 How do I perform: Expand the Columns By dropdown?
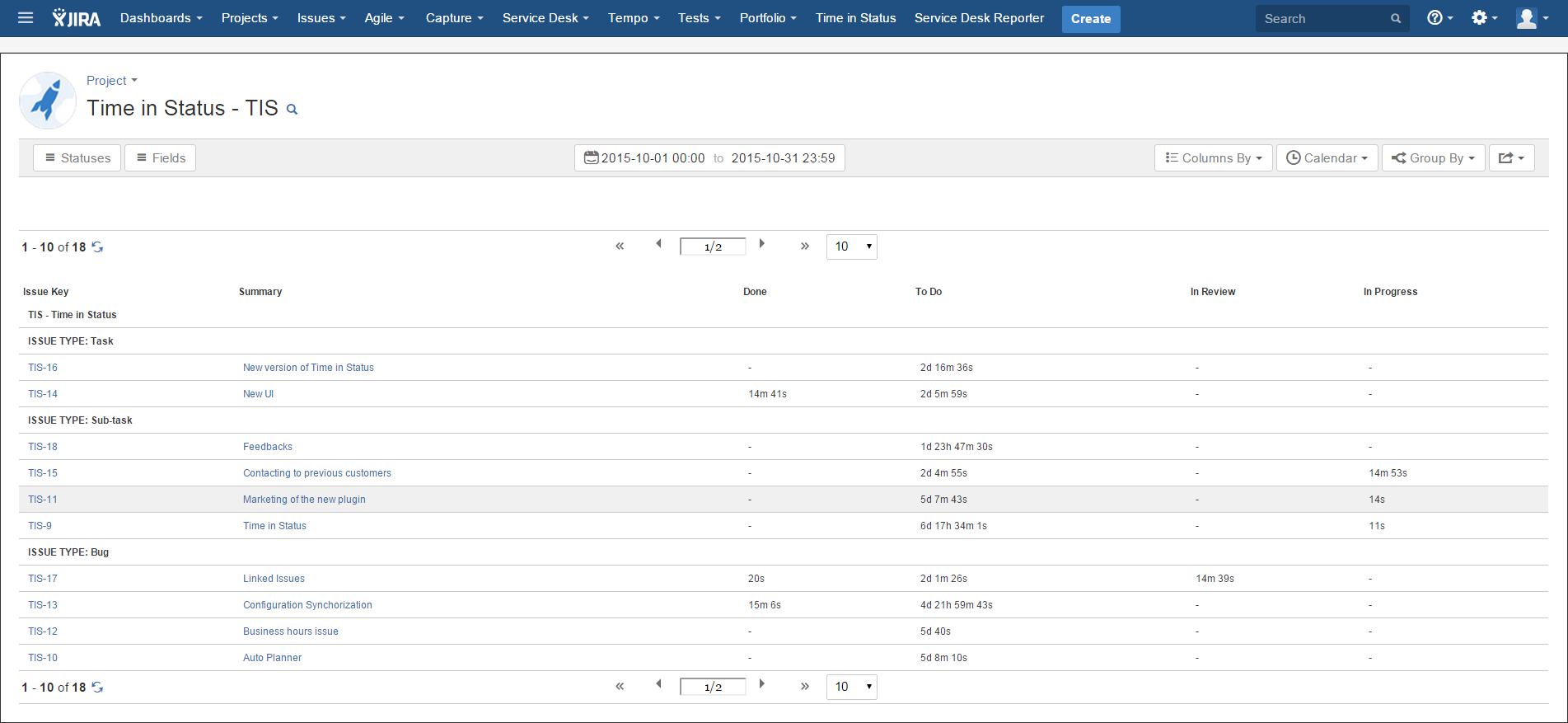(1213, 158)
